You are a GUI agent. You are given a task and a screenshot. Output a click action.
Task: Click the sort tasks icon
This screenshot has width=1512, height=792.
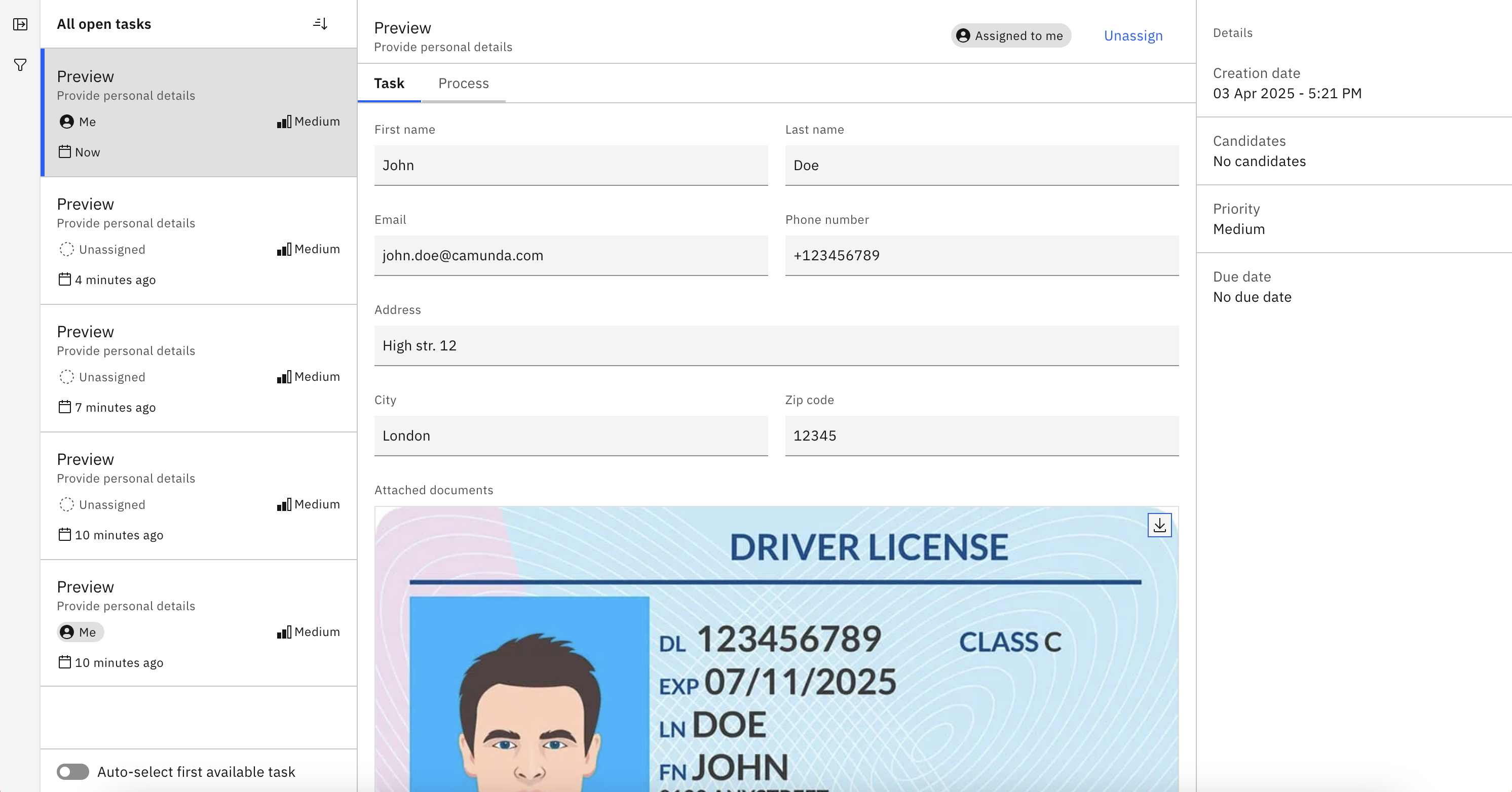point(320,24)
